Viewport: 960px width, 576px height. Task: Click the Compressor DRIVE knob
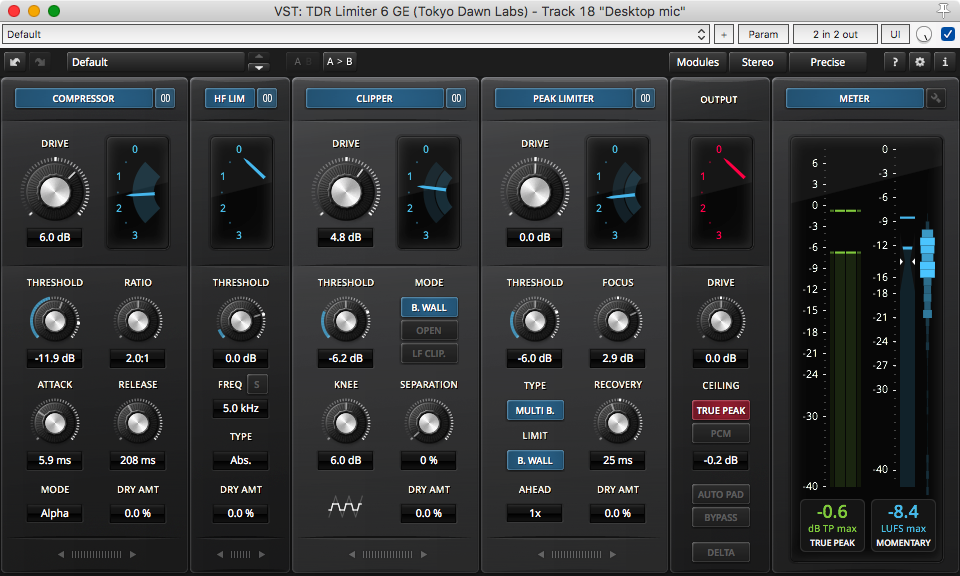point(54,192)
